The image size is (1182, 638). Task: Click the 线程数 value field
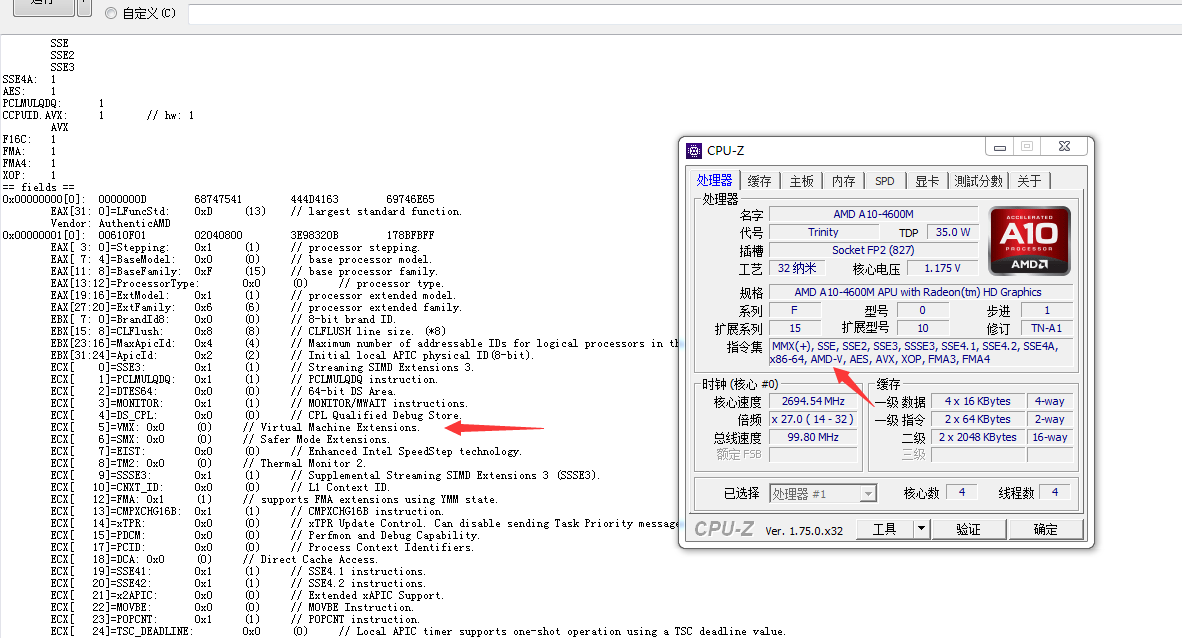pyautogui.click(x=1055, y=492)
